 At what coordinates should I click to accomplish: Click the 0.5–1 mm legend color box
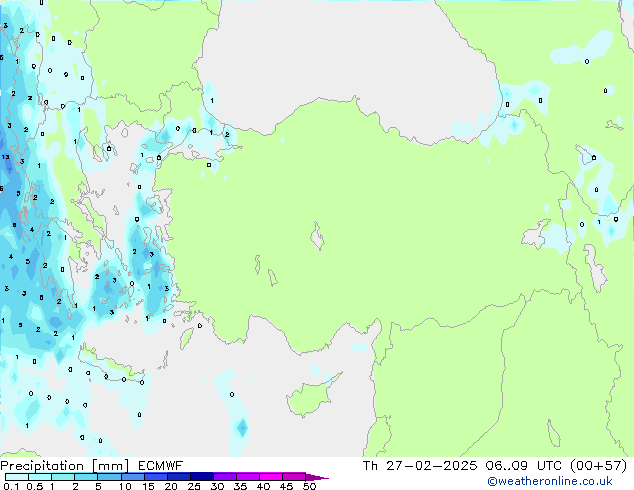coord(40,477)
